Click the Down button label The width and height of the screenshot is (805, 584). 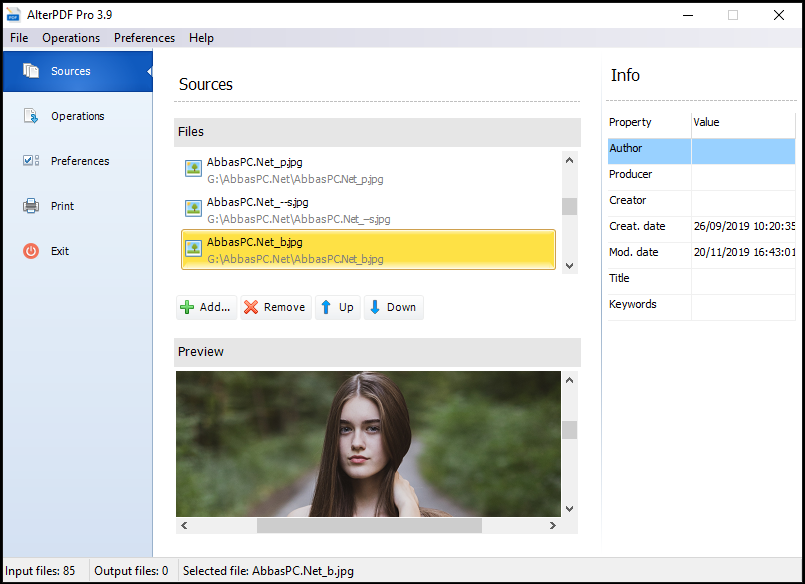(x=401, y=307)
